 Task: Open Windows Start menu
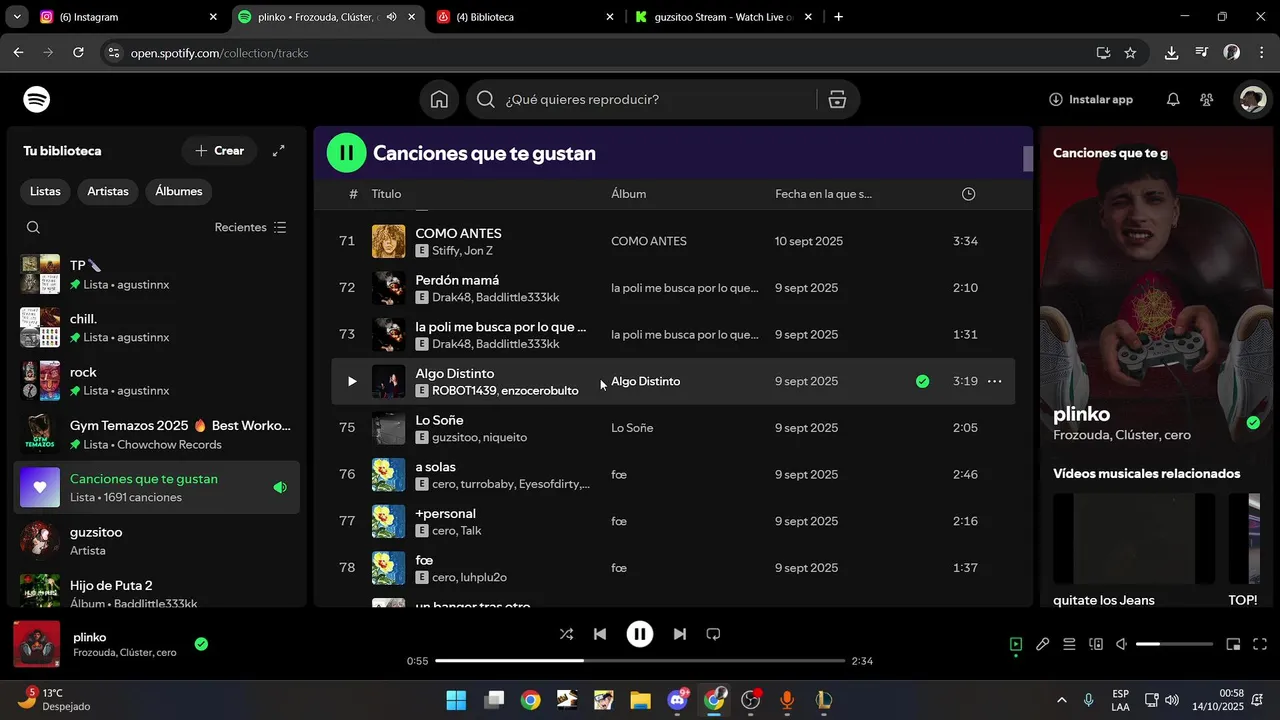click(x=456, y=700)
